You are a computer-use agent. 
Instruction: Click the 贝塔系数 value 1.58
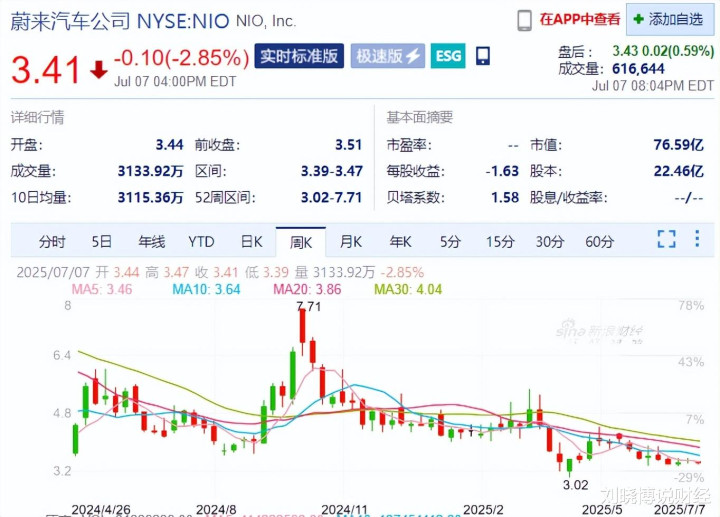pos(505,197)
